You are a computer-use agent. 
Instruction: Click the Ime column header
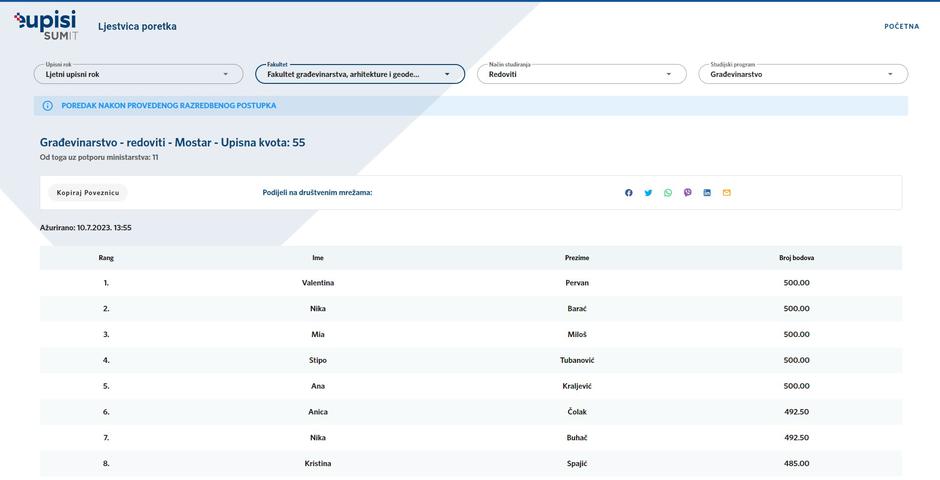(318, 258)
